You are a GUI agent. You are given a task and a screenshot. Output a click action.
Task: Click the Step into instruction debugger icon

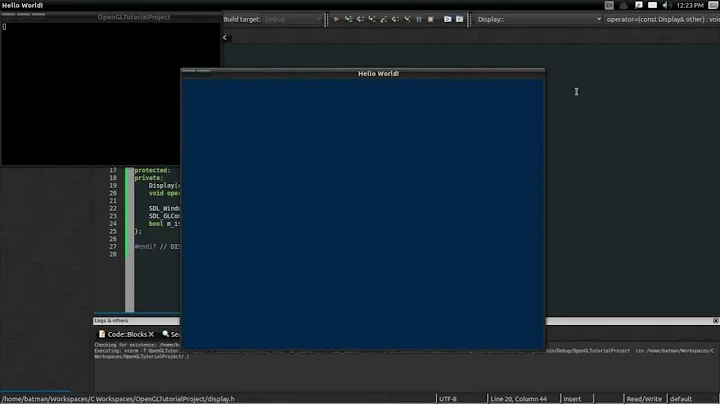pos(407,19)
